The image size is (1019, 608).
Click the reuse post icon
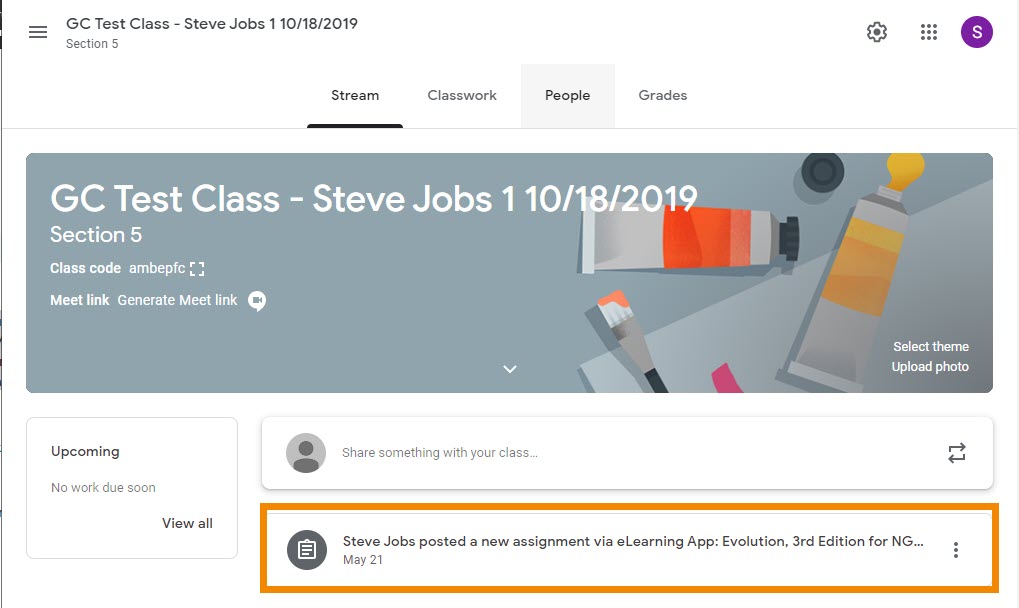click(x=957, y=453)
